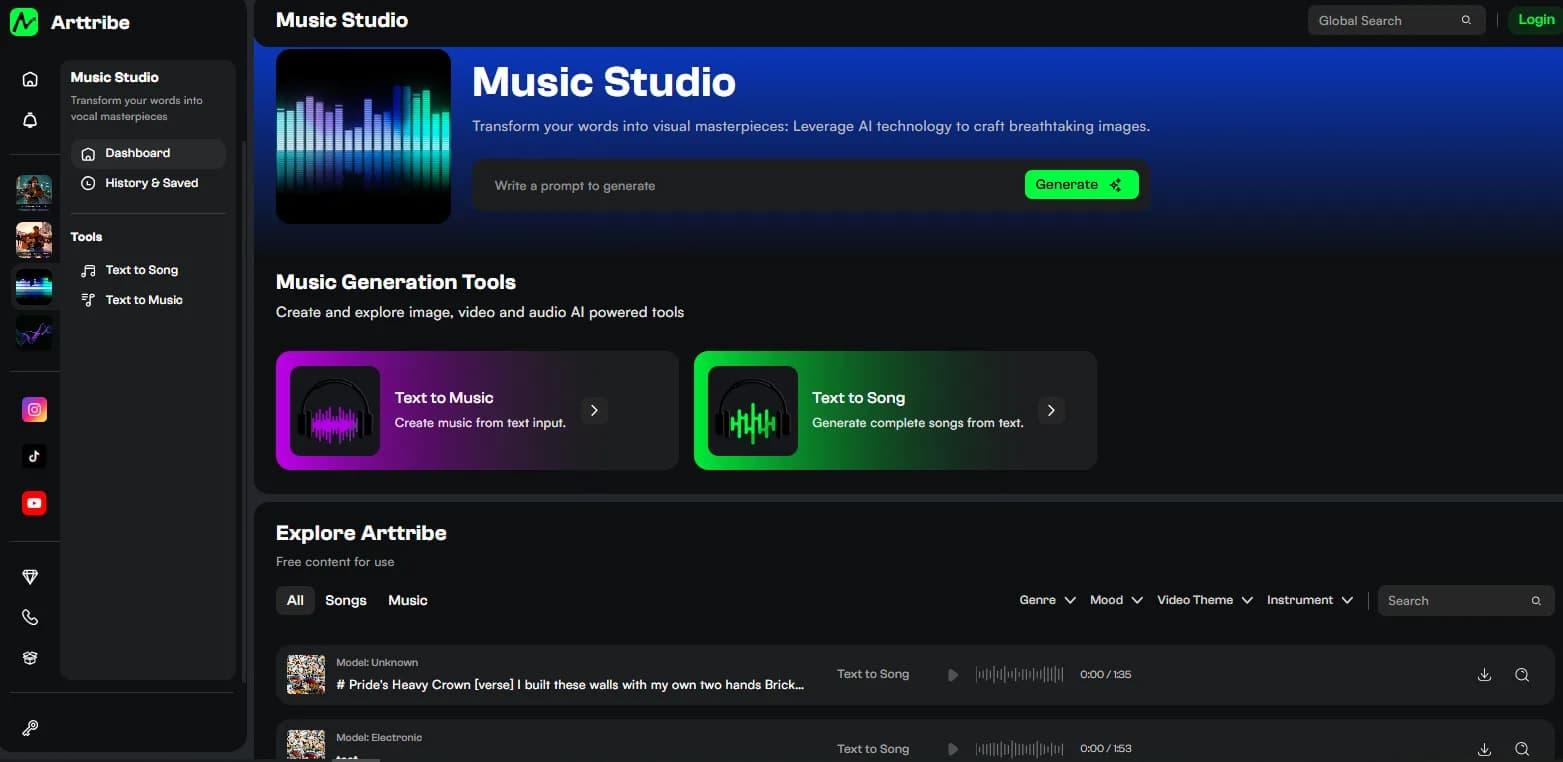
Task: Click the phone contact icon
Action: (x=30, y=617)
